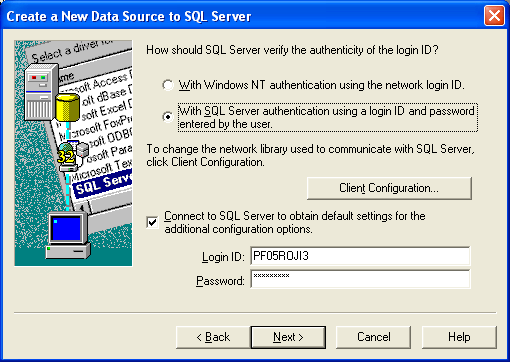
Task: Click the Password field label
Action: pyautogui.click(x=220, y=281)
